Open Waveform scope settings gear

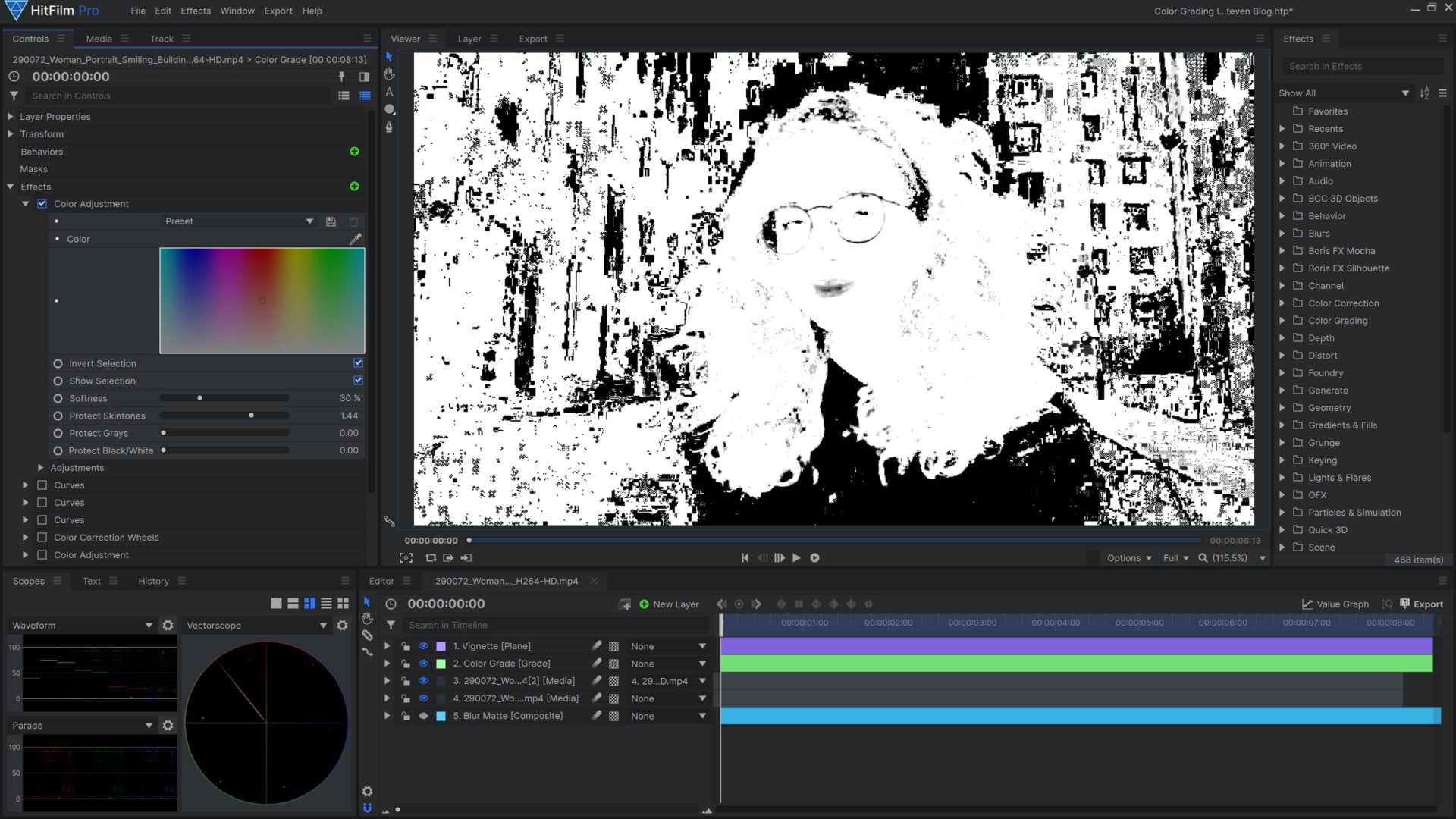(x=168, y=626)
